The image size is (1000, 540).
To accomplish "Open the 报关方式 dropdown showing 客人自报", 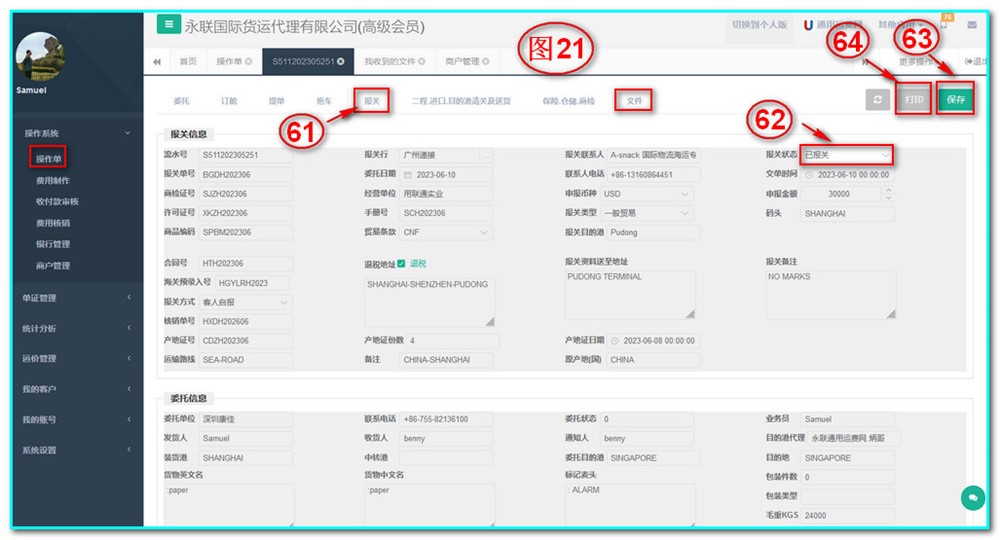I will (246, 302).
